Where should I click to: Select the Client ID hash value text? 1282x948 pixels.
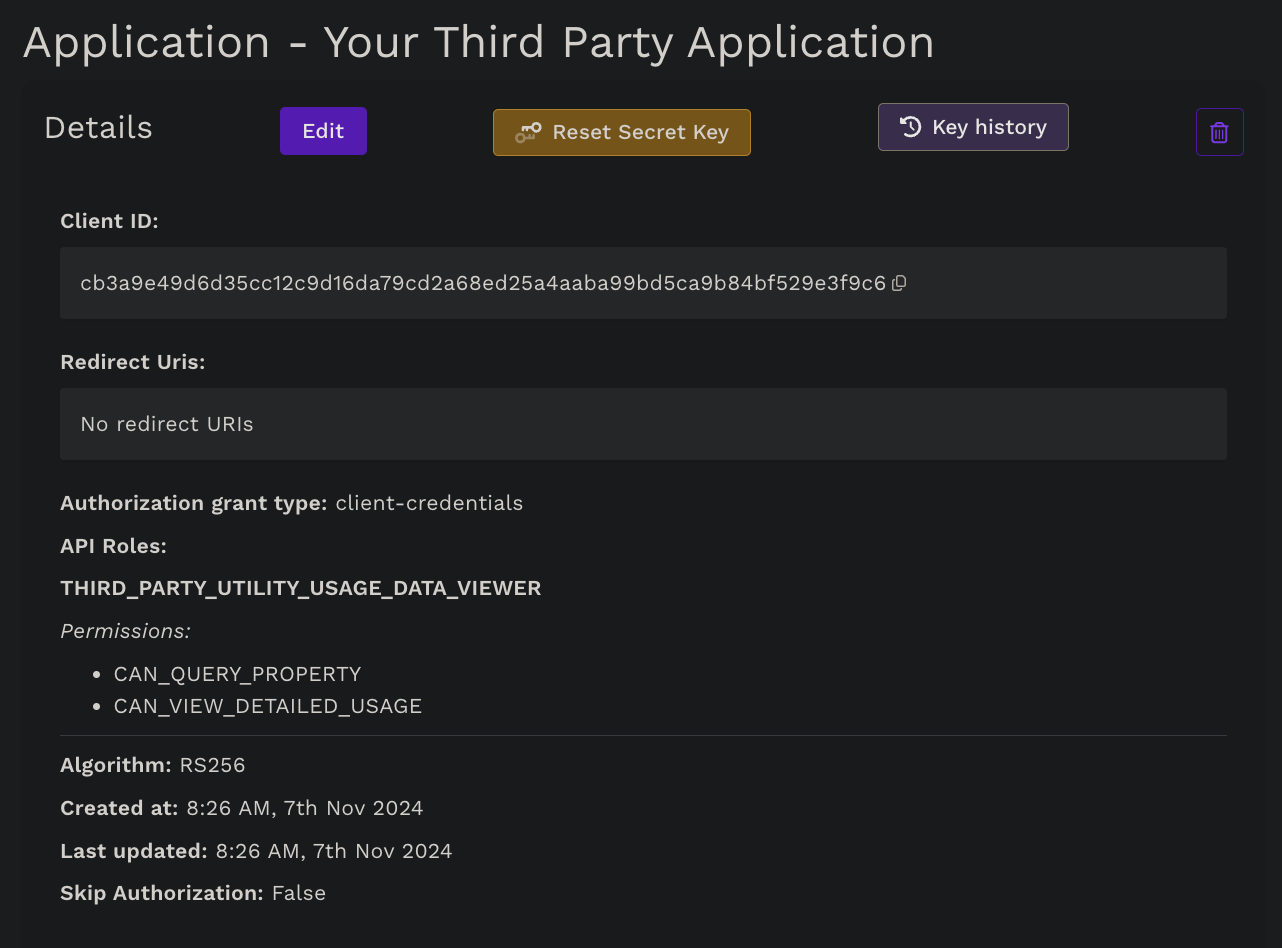482,283
